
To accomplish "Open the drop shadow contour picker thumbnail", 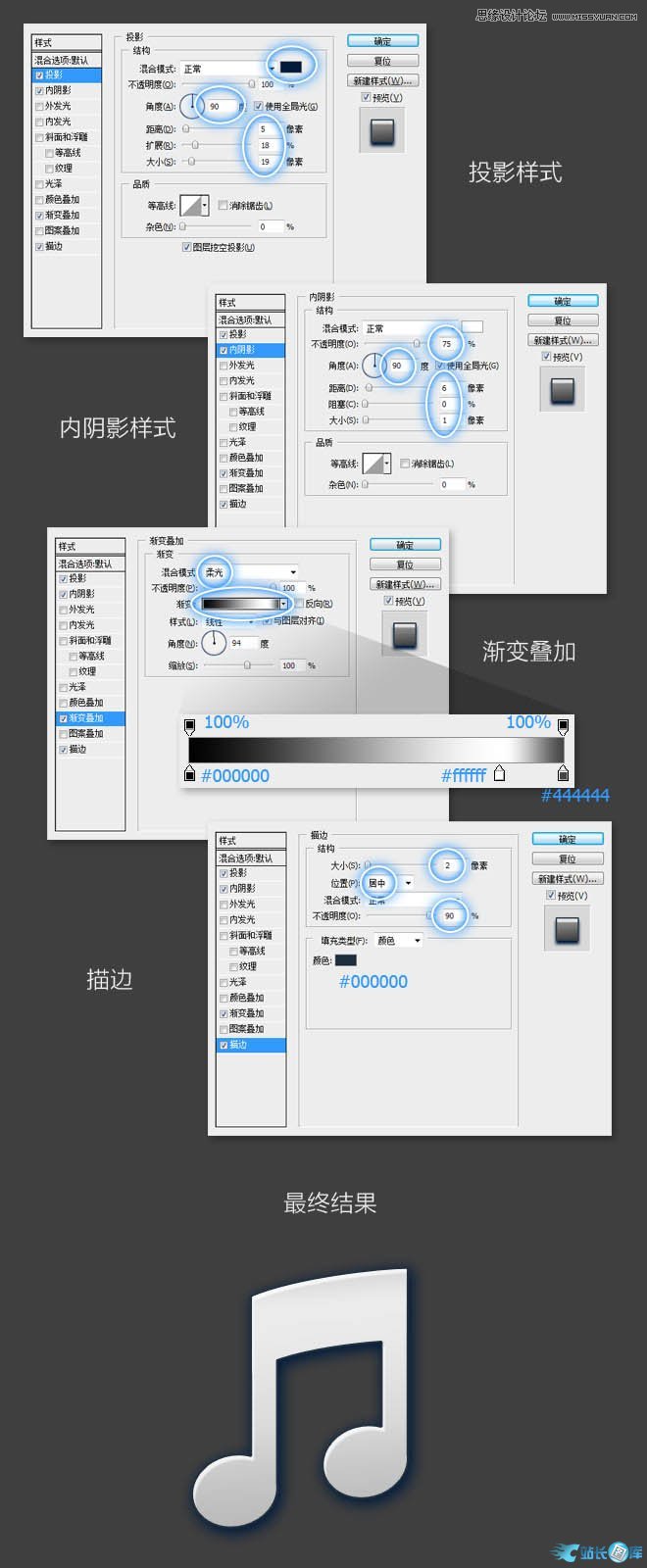I will click(x=191, y=204).
